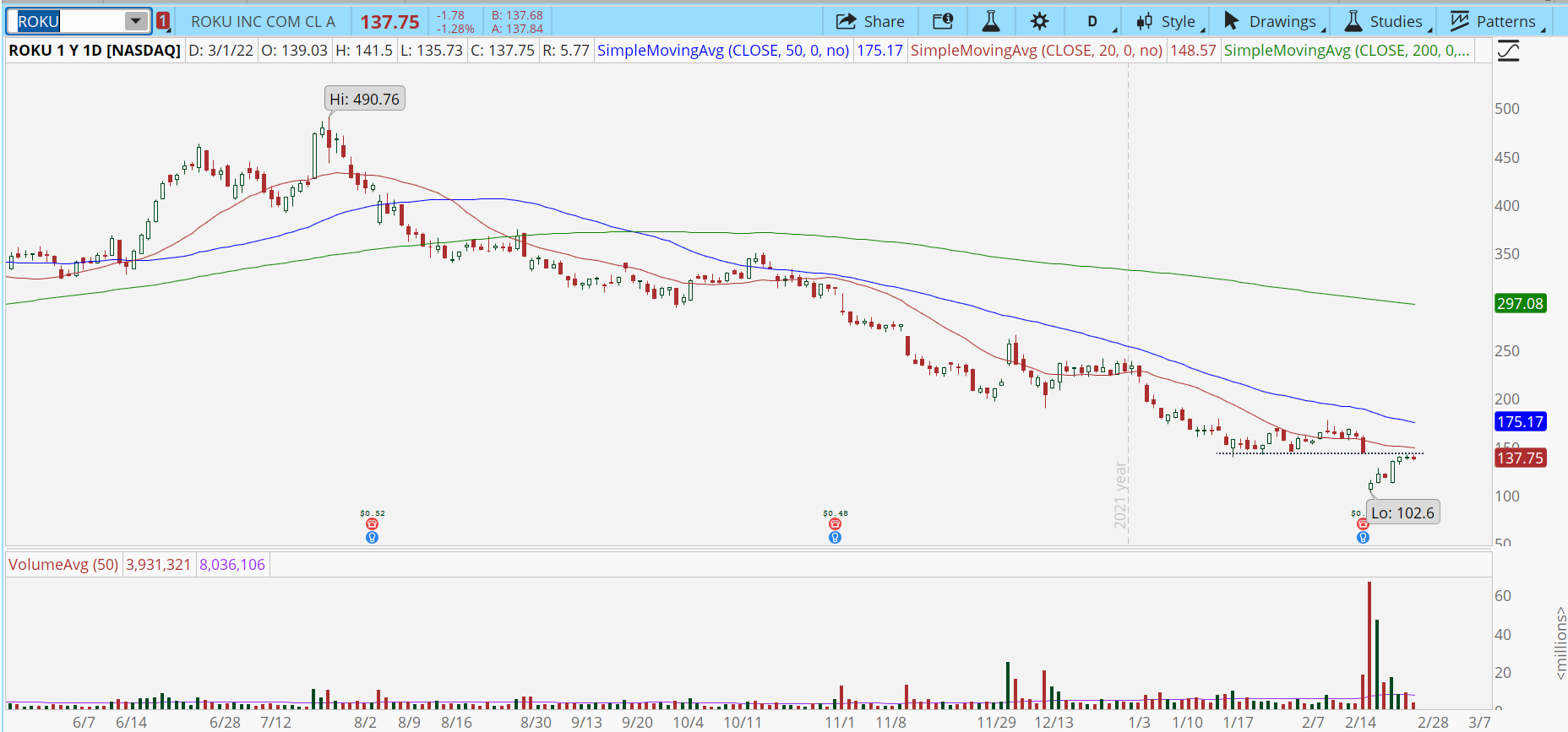Open the symbol dropdown arrow next to ROKU
The height and width of the screenshot is (732, 1568).
point(135,21)
